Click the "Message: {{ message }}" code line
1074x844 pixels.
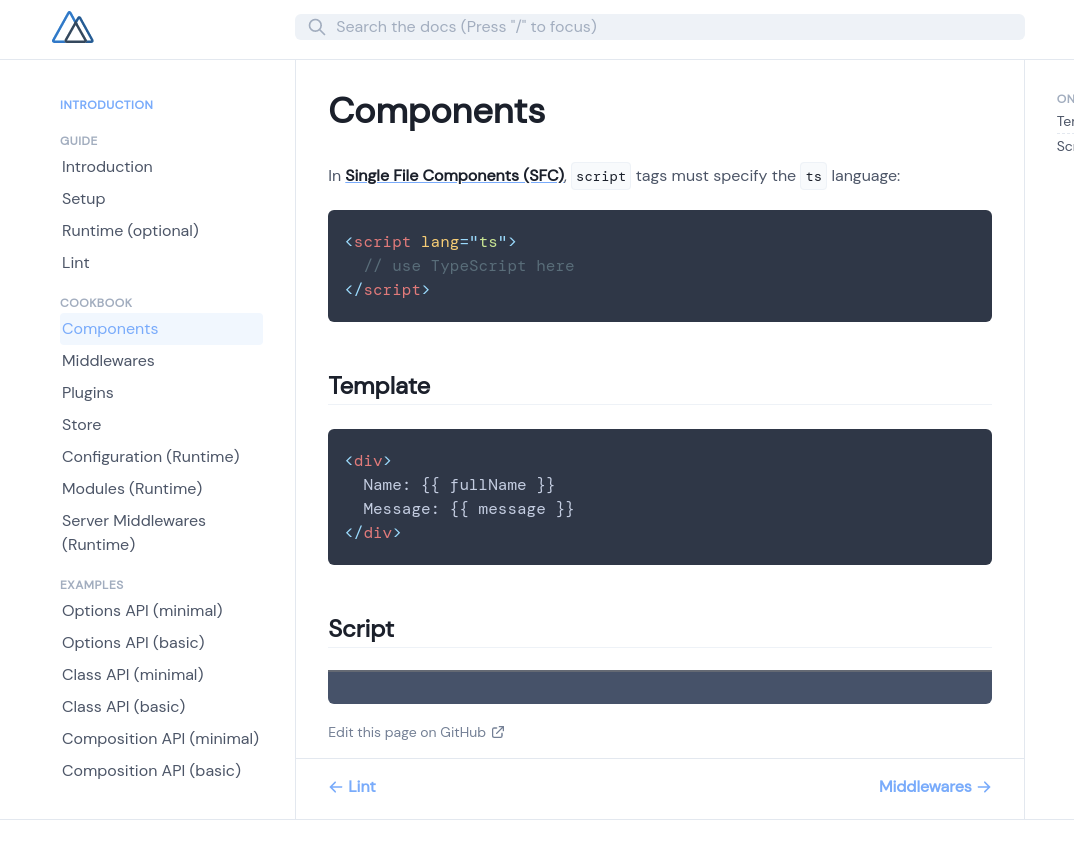click(x=469, y=509)
